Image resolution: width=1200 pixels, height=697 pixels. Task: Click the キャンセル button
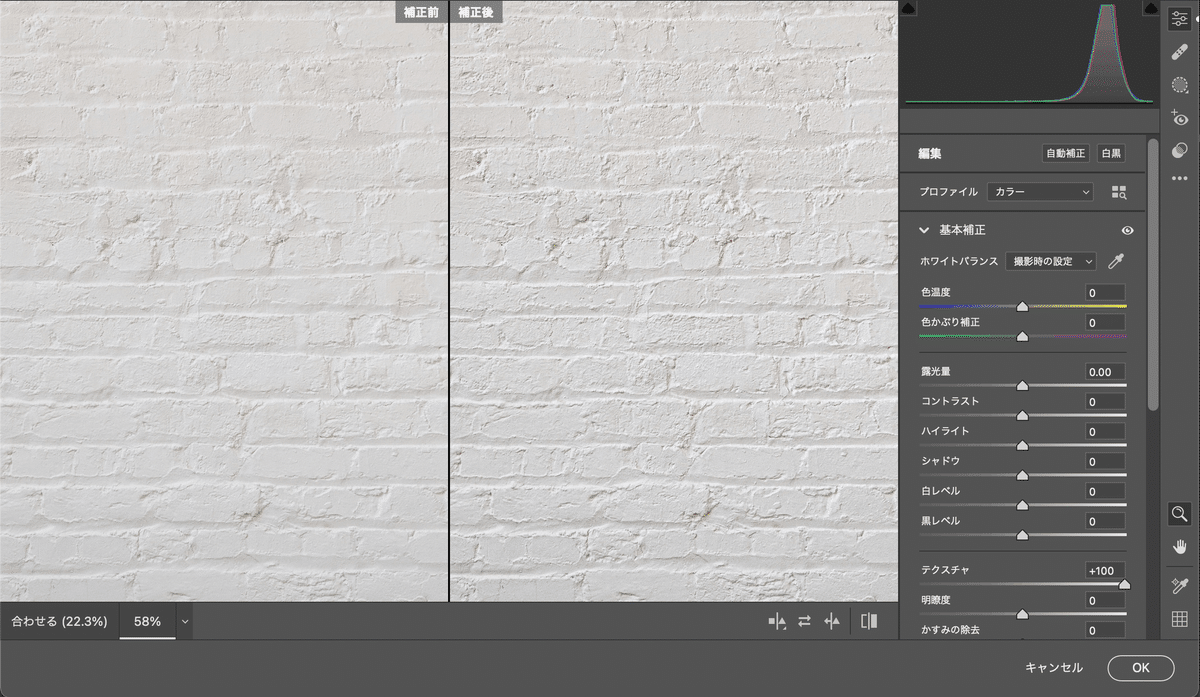[x=1054, y=668]
